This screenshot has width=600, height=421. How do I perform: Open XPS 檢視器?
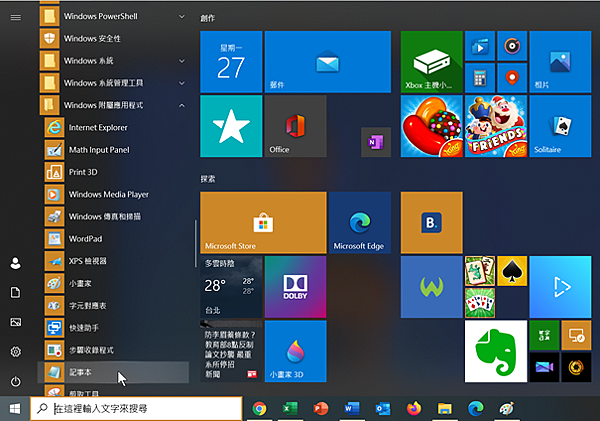113,261
